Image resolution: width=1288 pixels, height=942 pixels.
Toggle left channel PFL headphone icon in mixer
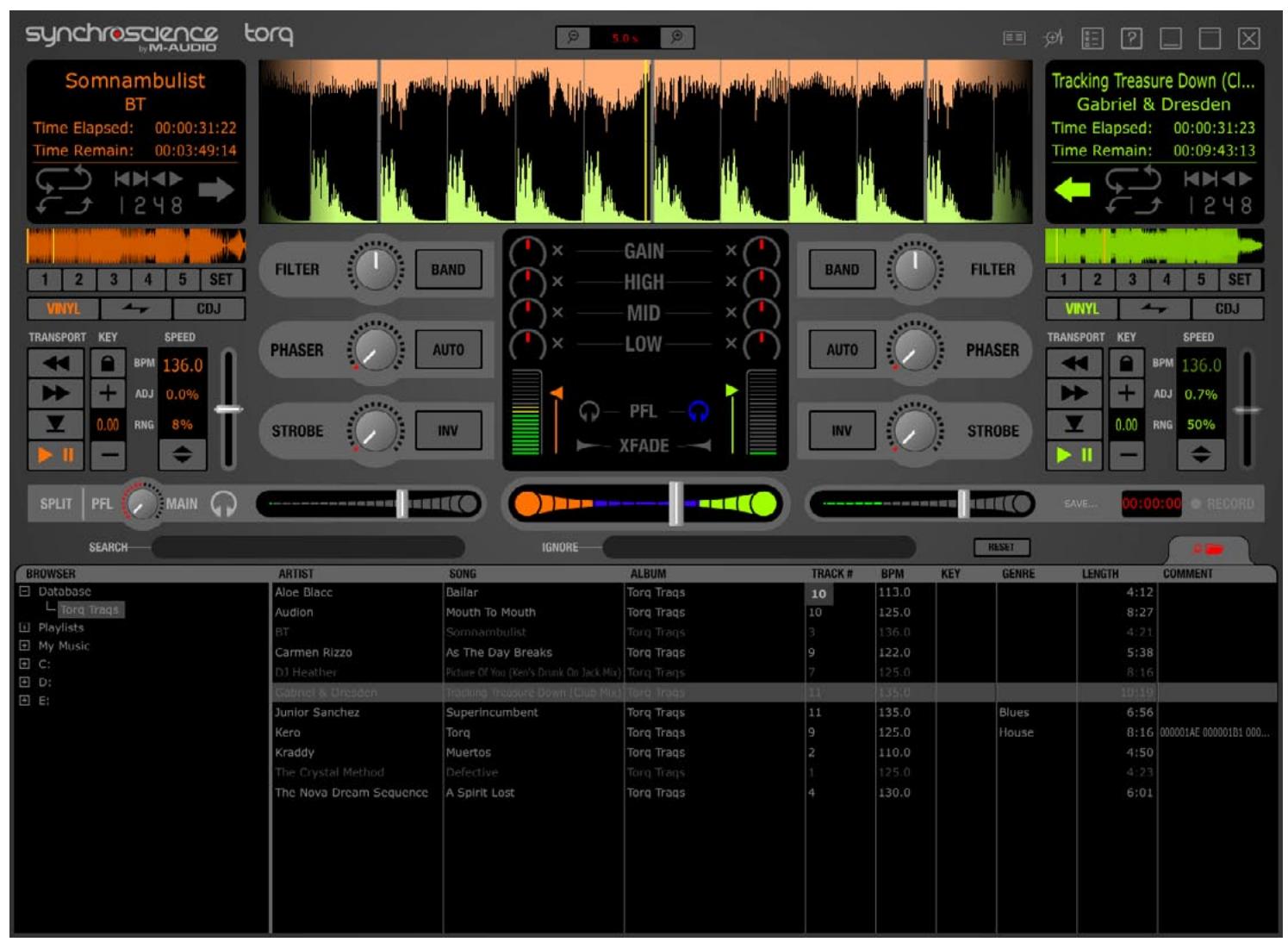pos(589,411)
